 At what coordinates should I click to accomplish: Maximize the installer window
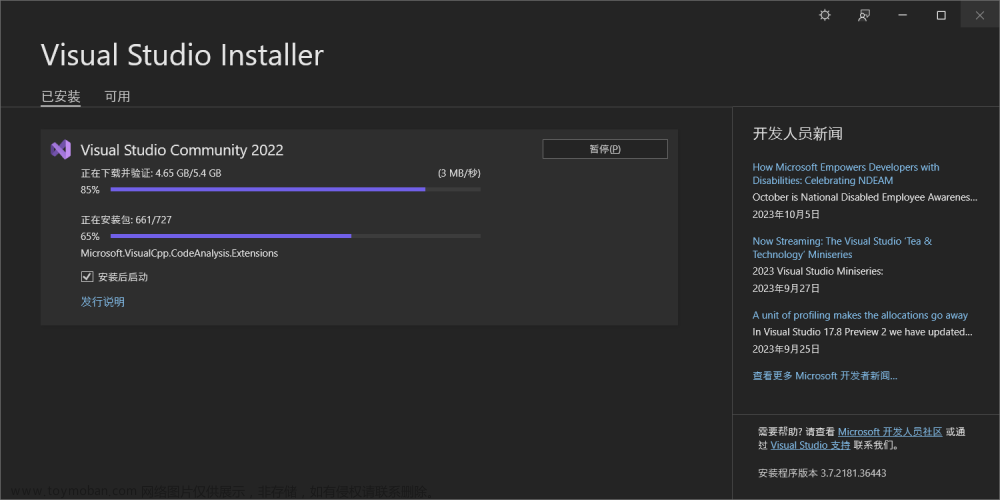(x=941, y=16)
